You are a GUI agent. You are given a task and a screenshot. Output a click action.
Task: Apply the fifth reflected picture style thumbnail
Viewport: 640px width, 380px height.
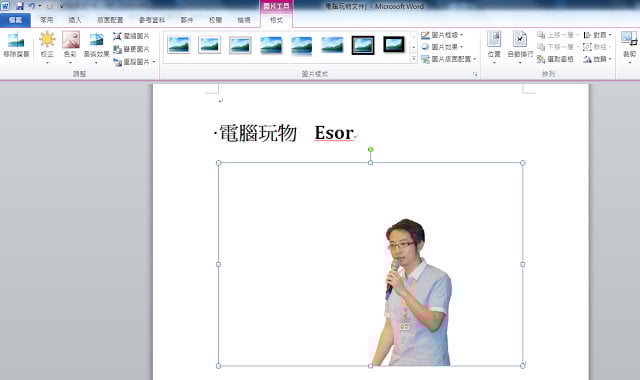pos(302,45)
